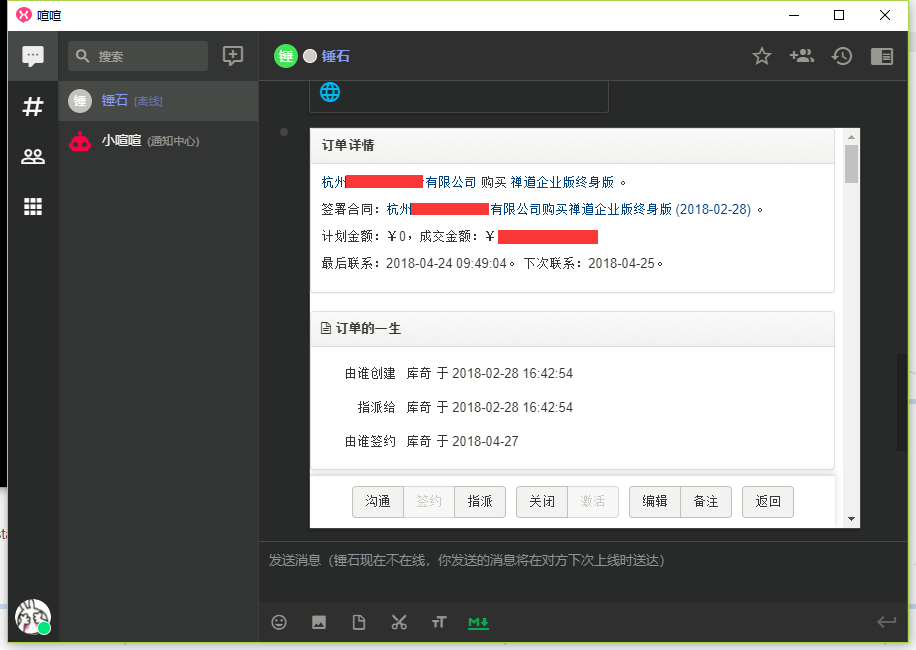The height and width of the screenshot is (650, 916).
Task: Click the 备注 button
Action: tap(706, 501)
